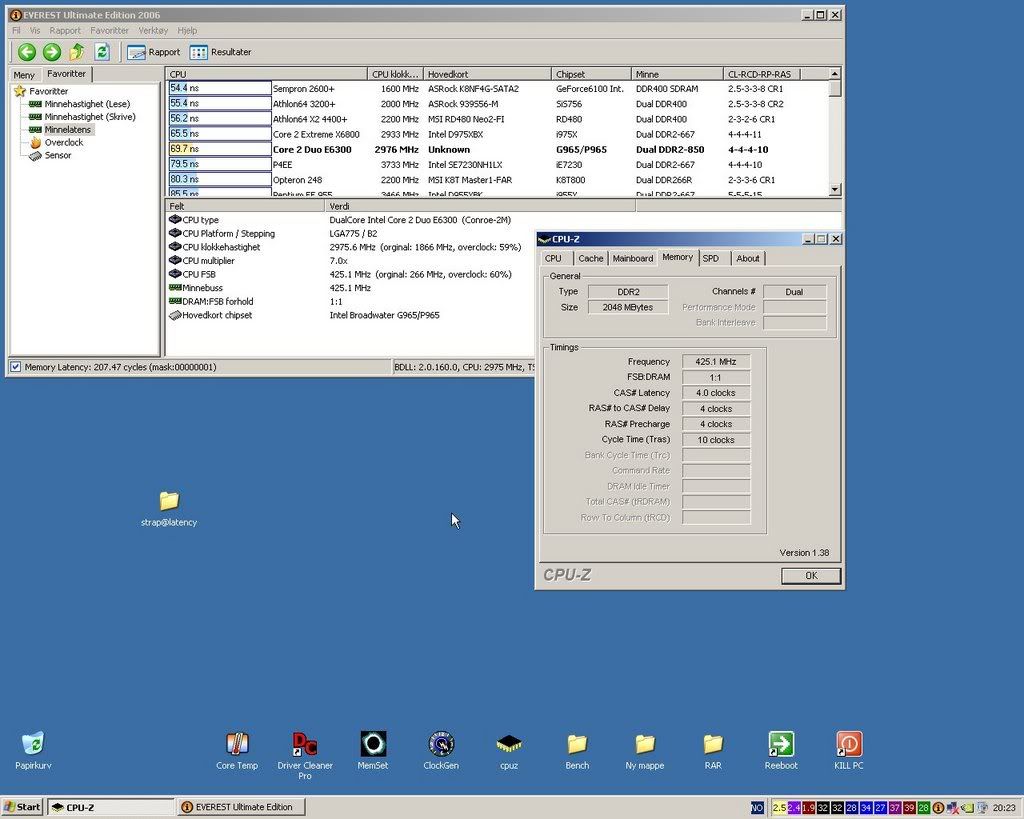Click the Driver Cleaner Pro desktop icon
Screen dimensions: 1024x819
(305, 756)
